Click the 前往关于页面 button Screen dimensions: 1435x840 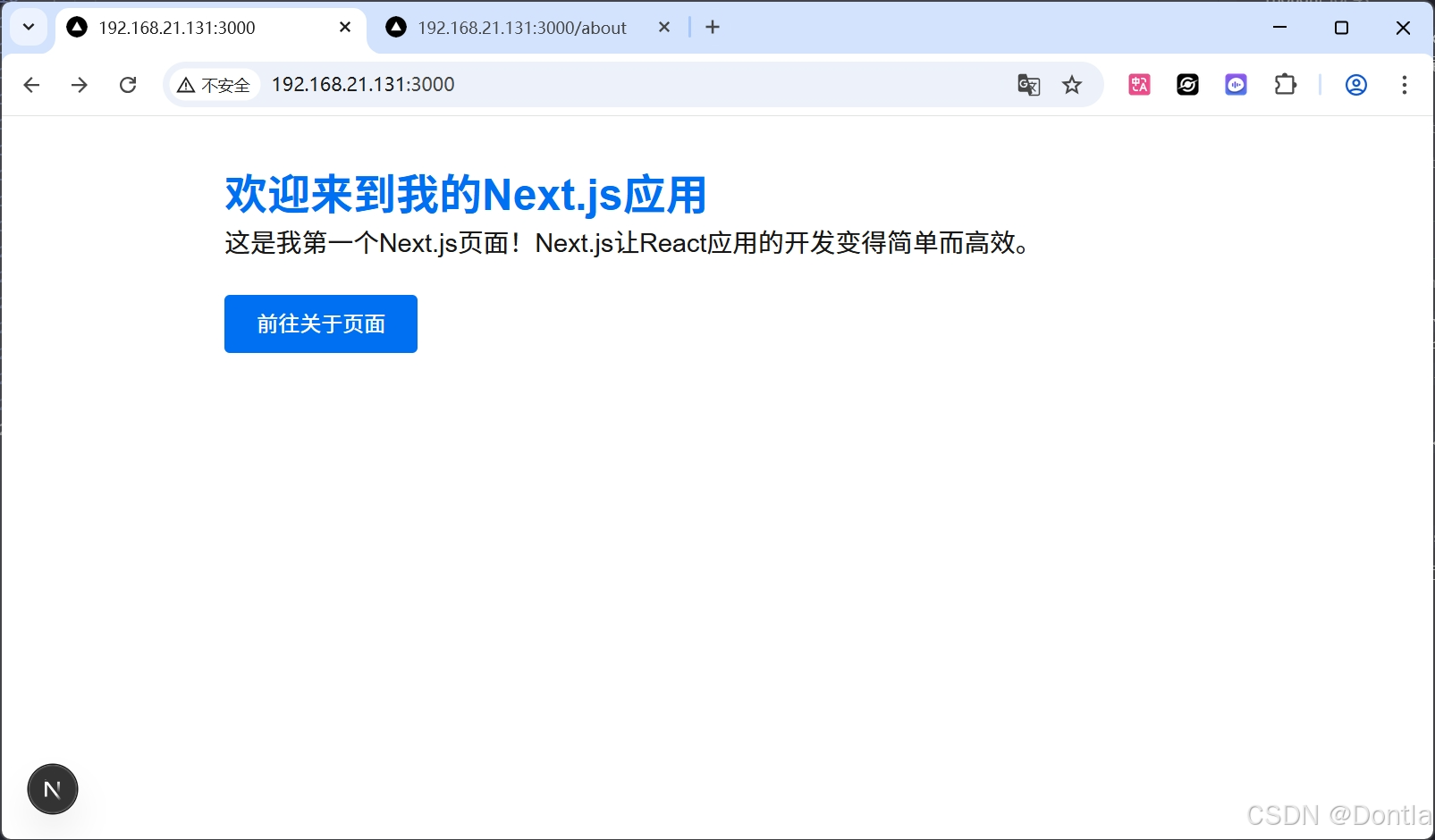point(321,323)
